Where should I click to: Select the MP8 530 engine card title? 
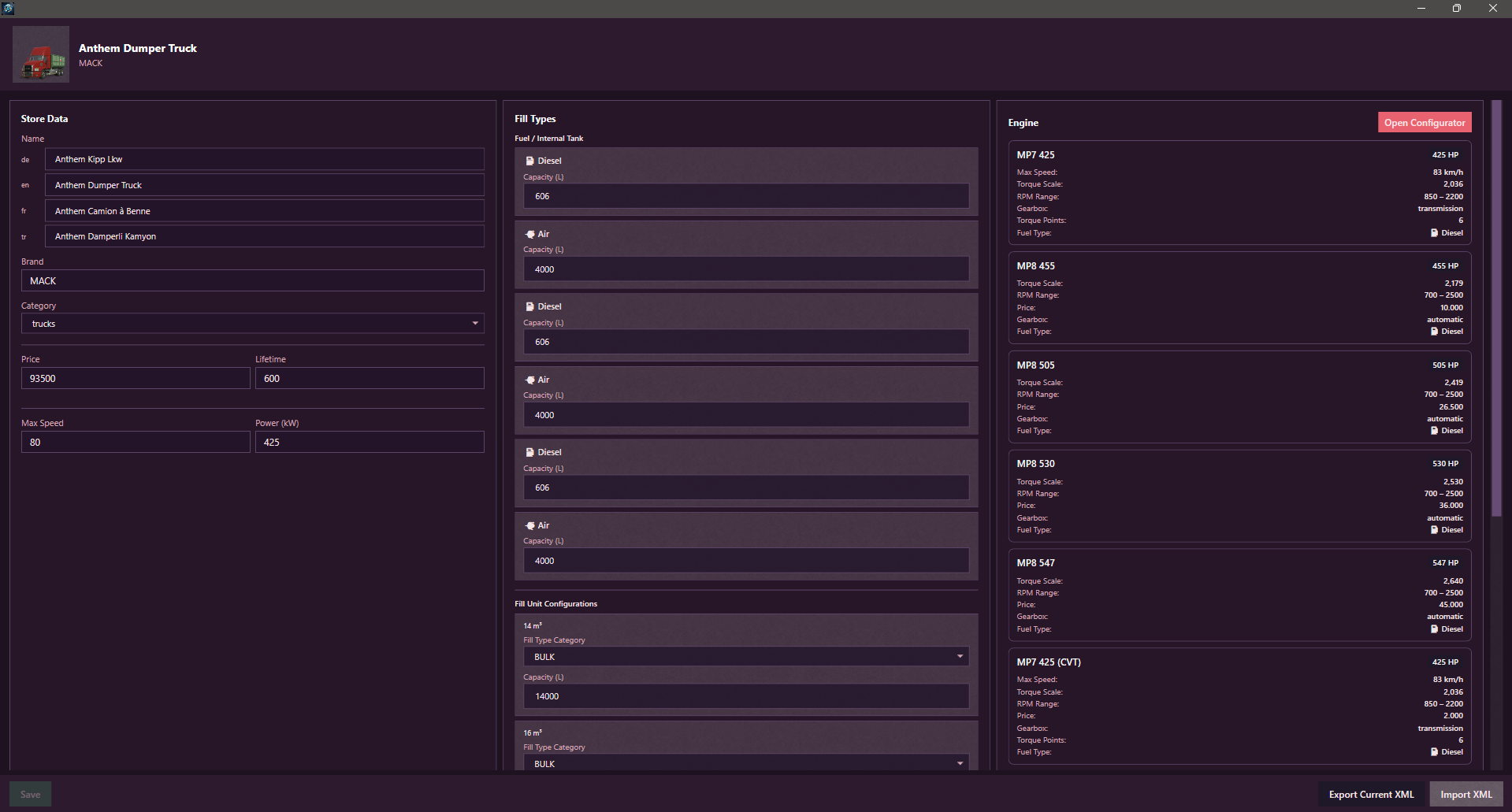pos(1035,464)
